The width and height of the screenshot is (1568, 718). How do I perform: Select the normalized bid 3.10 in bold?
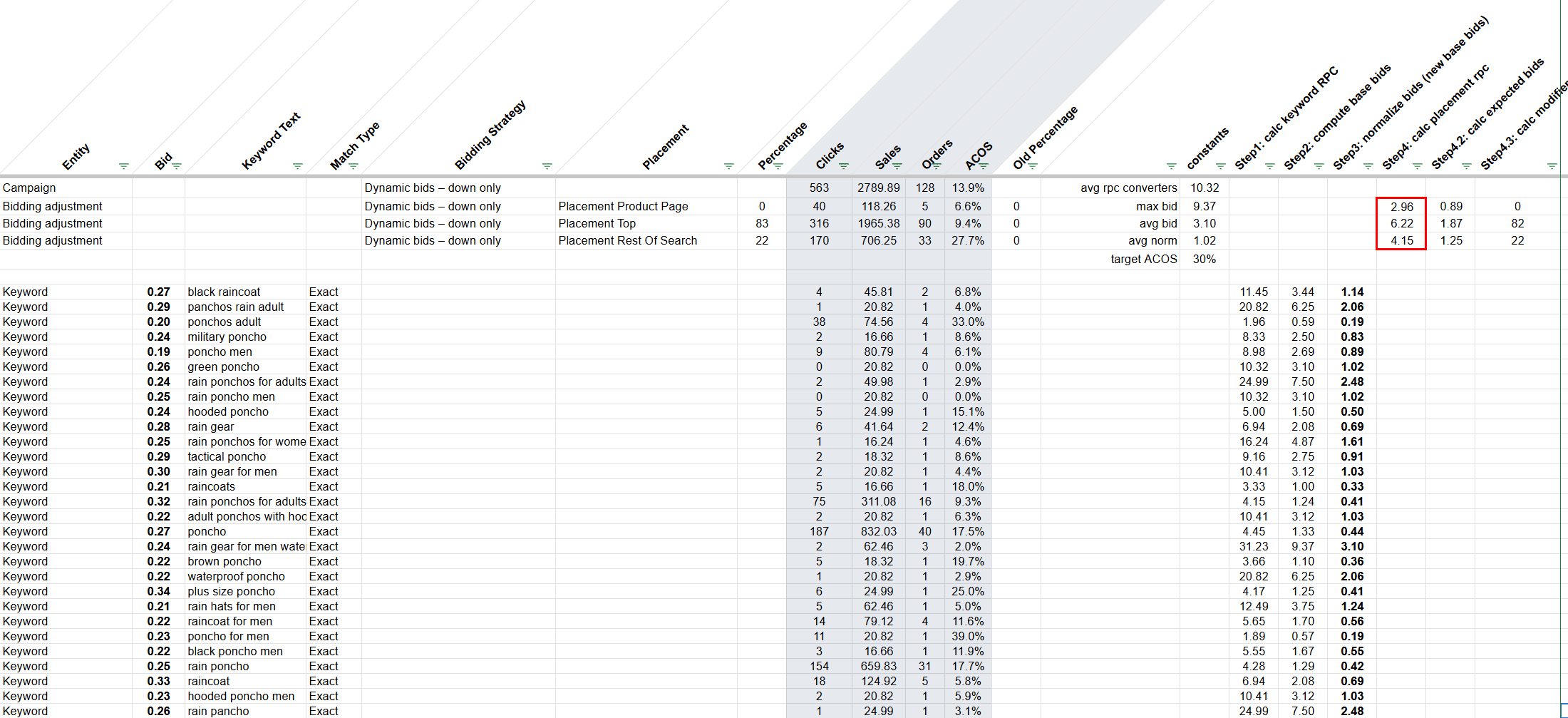[1352, 546]
